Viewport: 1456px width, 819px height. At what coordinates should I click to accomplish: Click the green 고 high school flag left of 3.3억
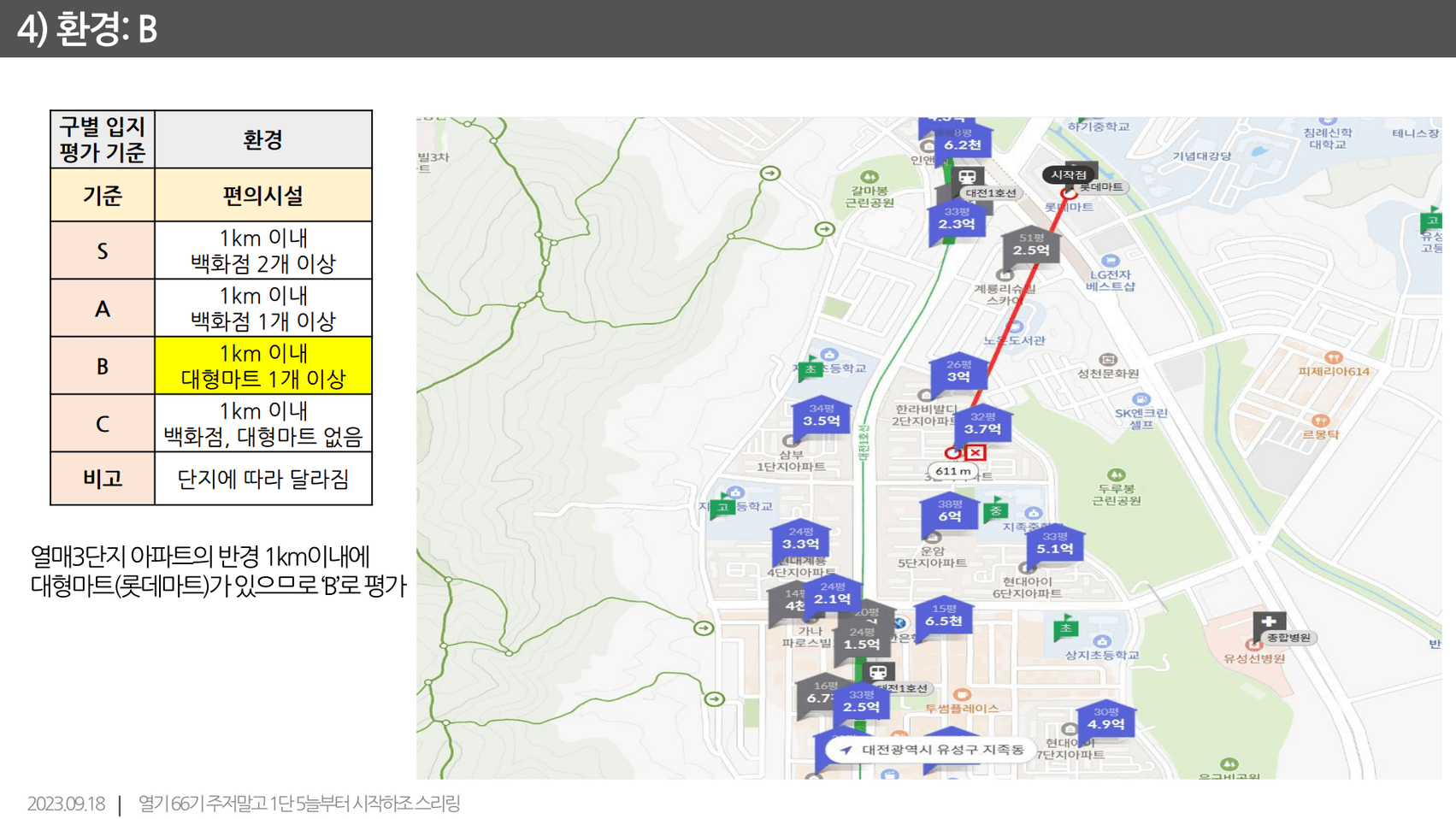tap(722, 507)
